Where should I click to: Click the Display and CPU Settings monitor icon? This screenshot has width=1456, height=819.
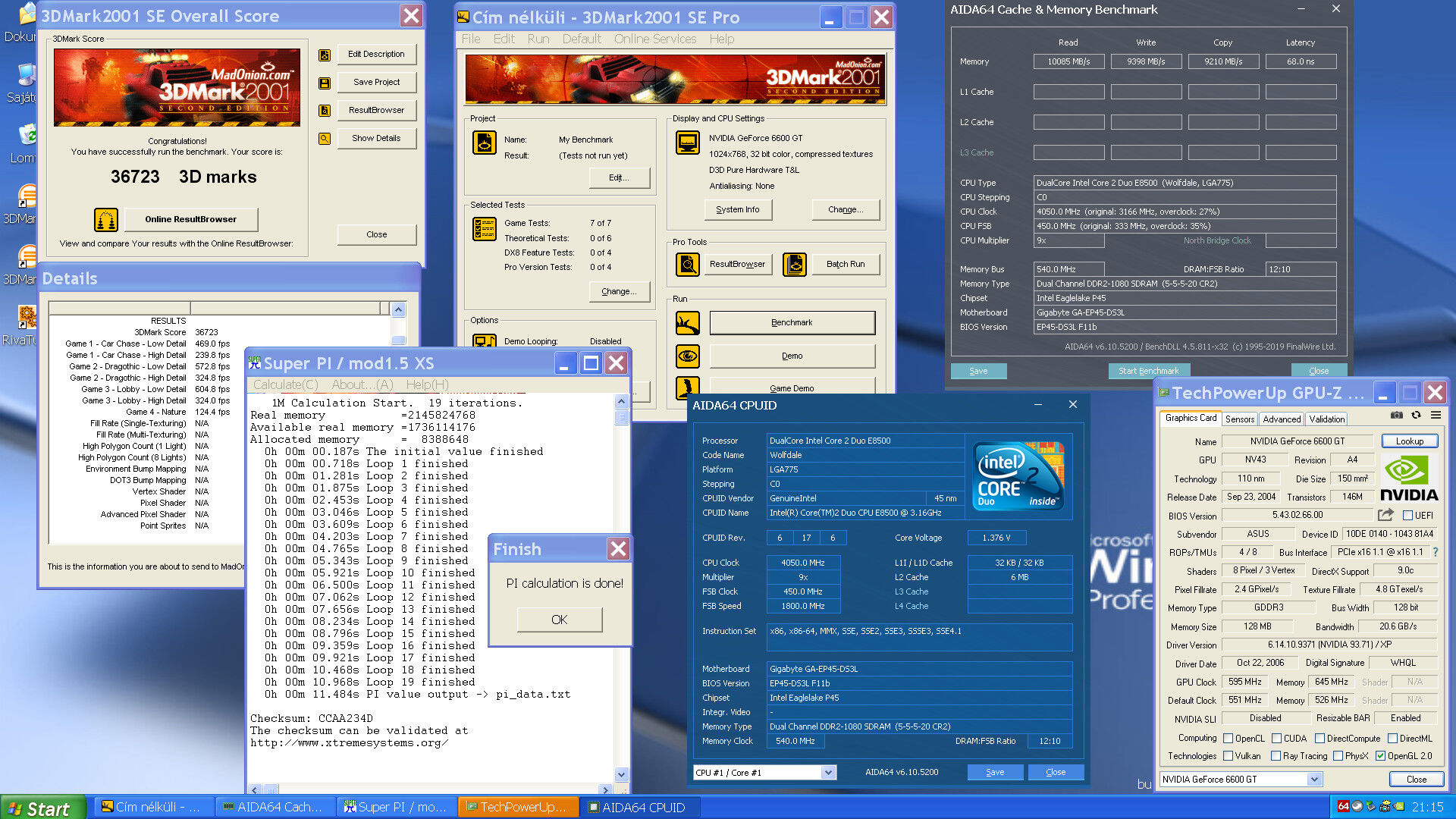pyautogui.click(x=688, y=143)
